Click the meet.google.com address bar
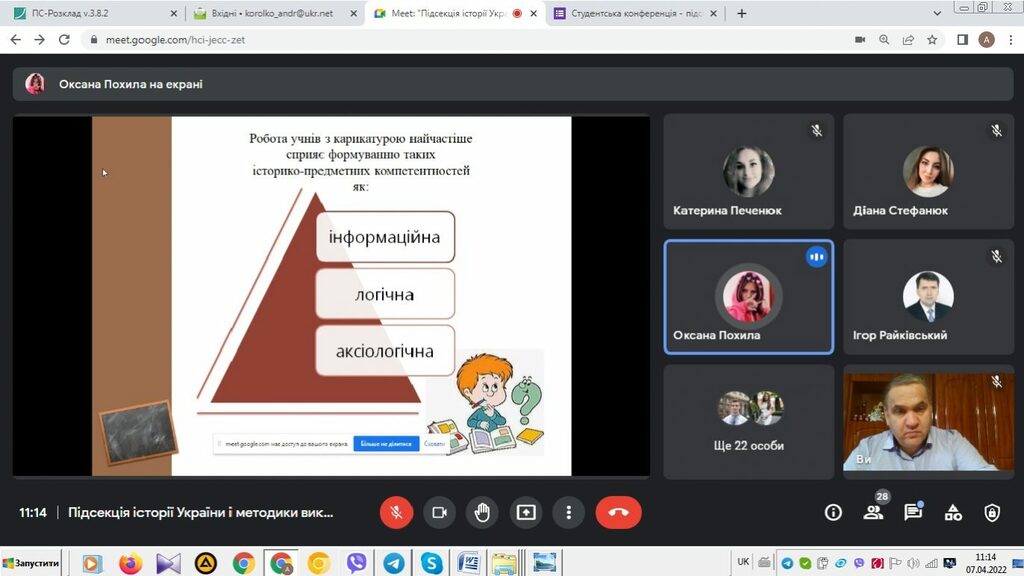This screenshot has height=576, width=1024. 400,40
